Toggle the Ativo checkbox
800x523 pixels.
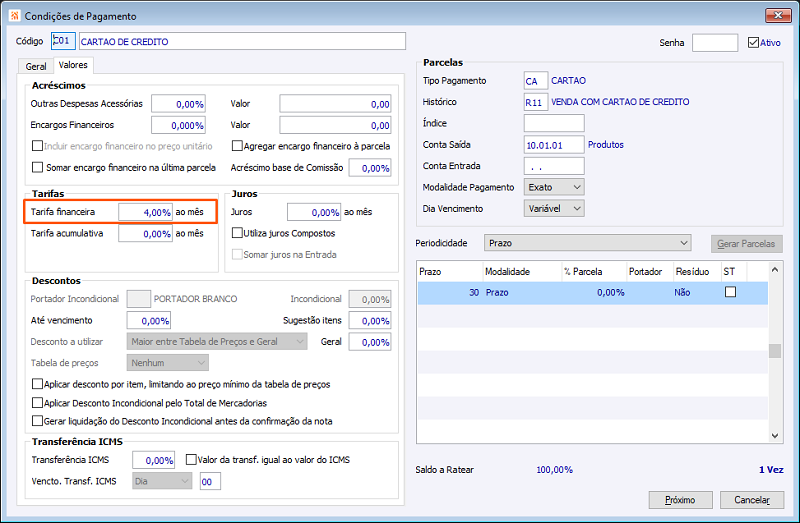coord(754,43)
